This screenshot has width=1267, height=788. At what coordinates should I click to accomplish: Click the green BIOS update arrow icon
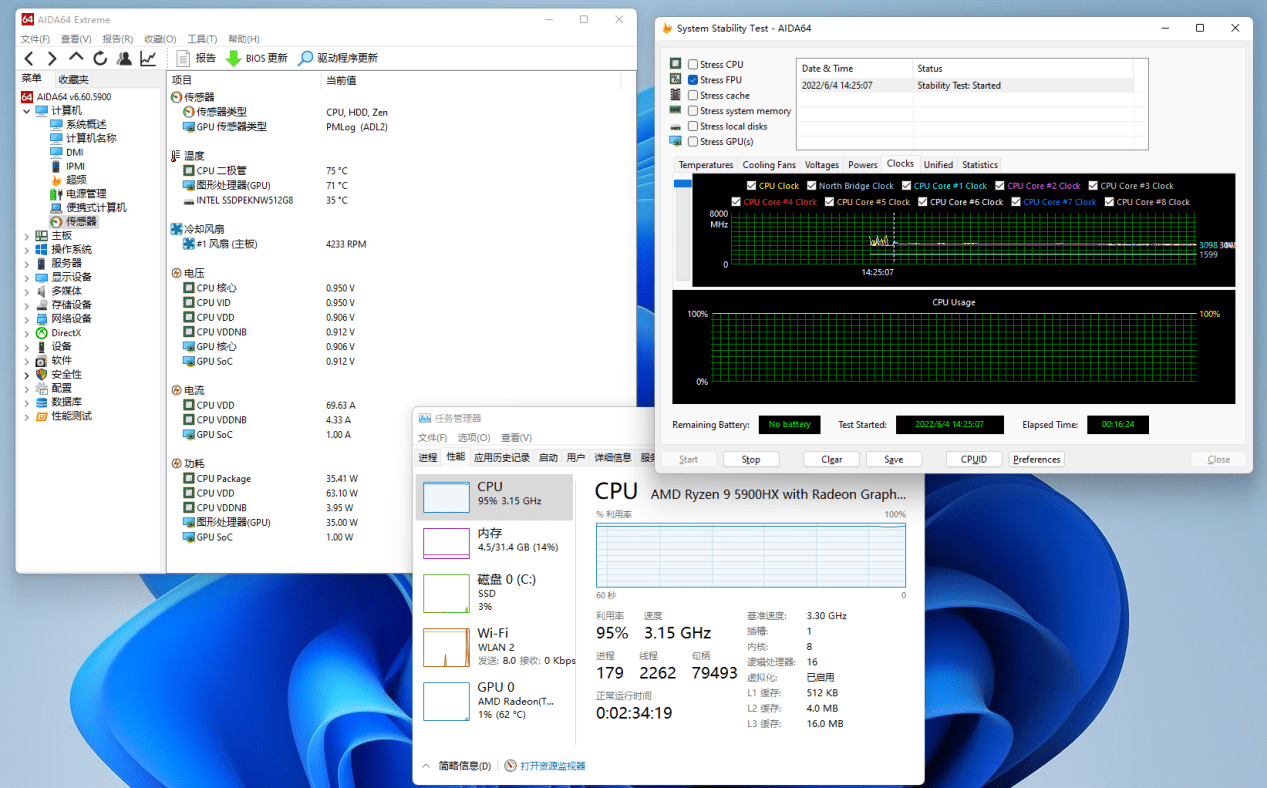click(x=233, y=58)
